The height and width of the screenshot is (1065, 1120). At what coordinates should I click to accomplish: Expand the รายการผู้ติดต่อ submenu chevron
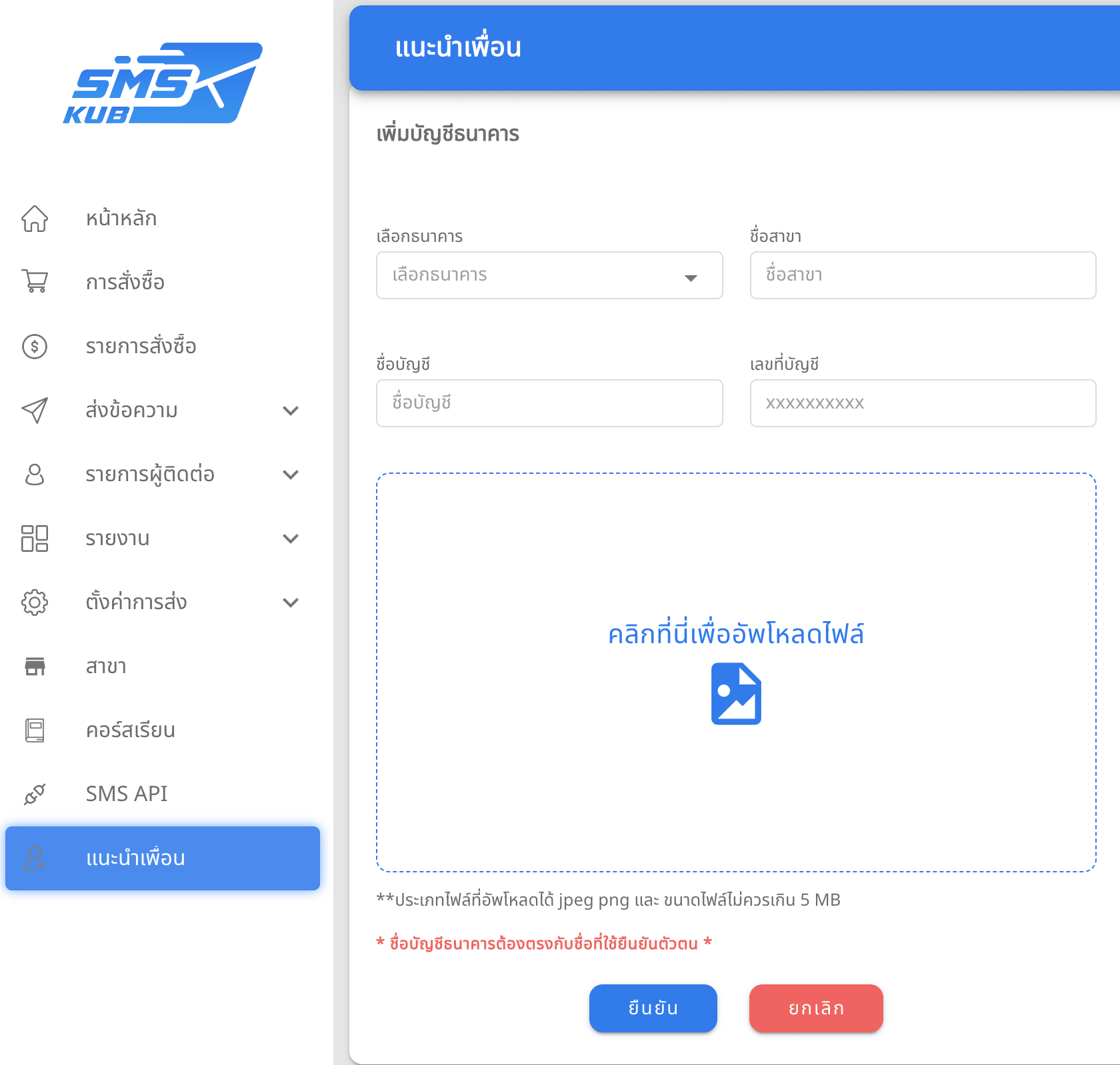pyautogui.click(x=291, y=475)
